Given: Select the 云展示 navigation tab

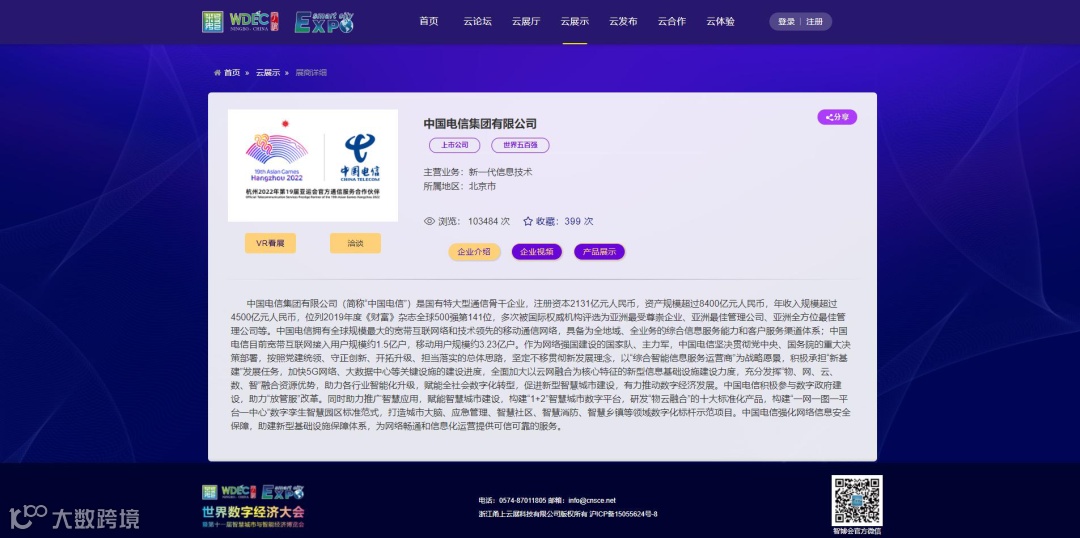Looking at the screenshot, I should pos(574,21).
